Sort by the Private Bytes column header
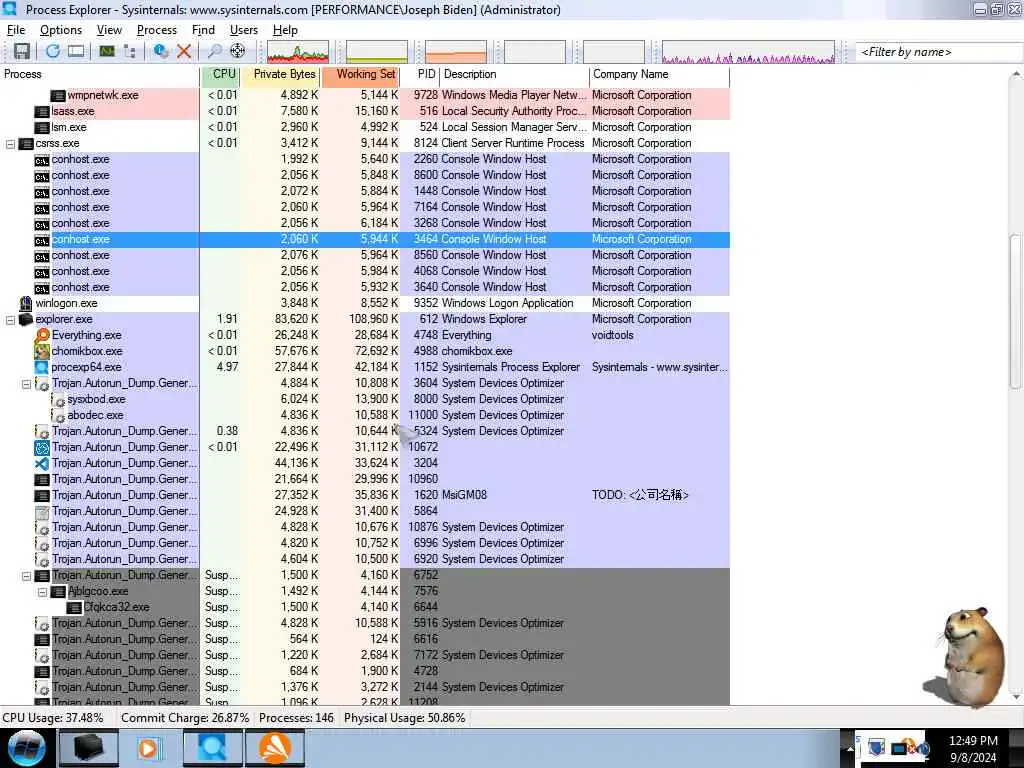Screen dimensions: 1024x768 coord(280,74)
